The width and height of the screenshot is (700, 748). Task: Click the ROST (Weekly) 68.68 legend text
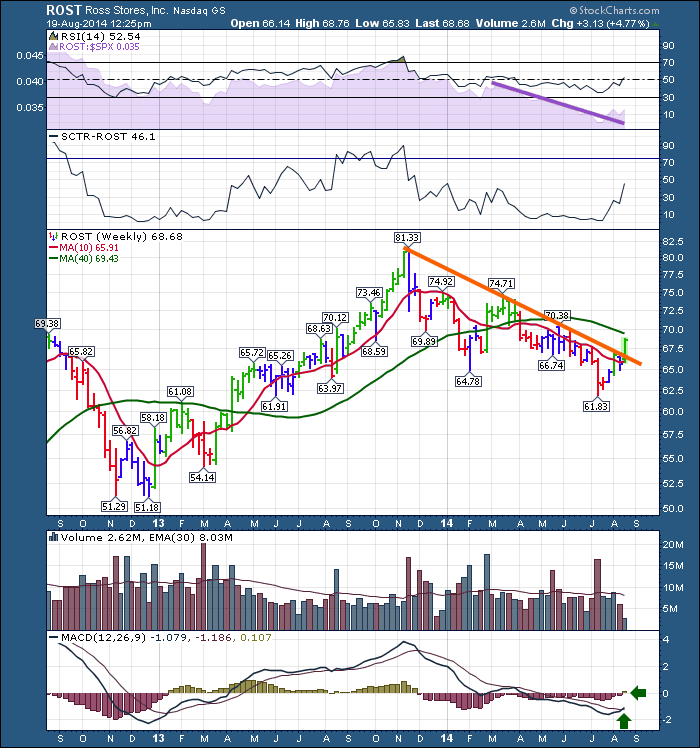click(x=122, y=236)
